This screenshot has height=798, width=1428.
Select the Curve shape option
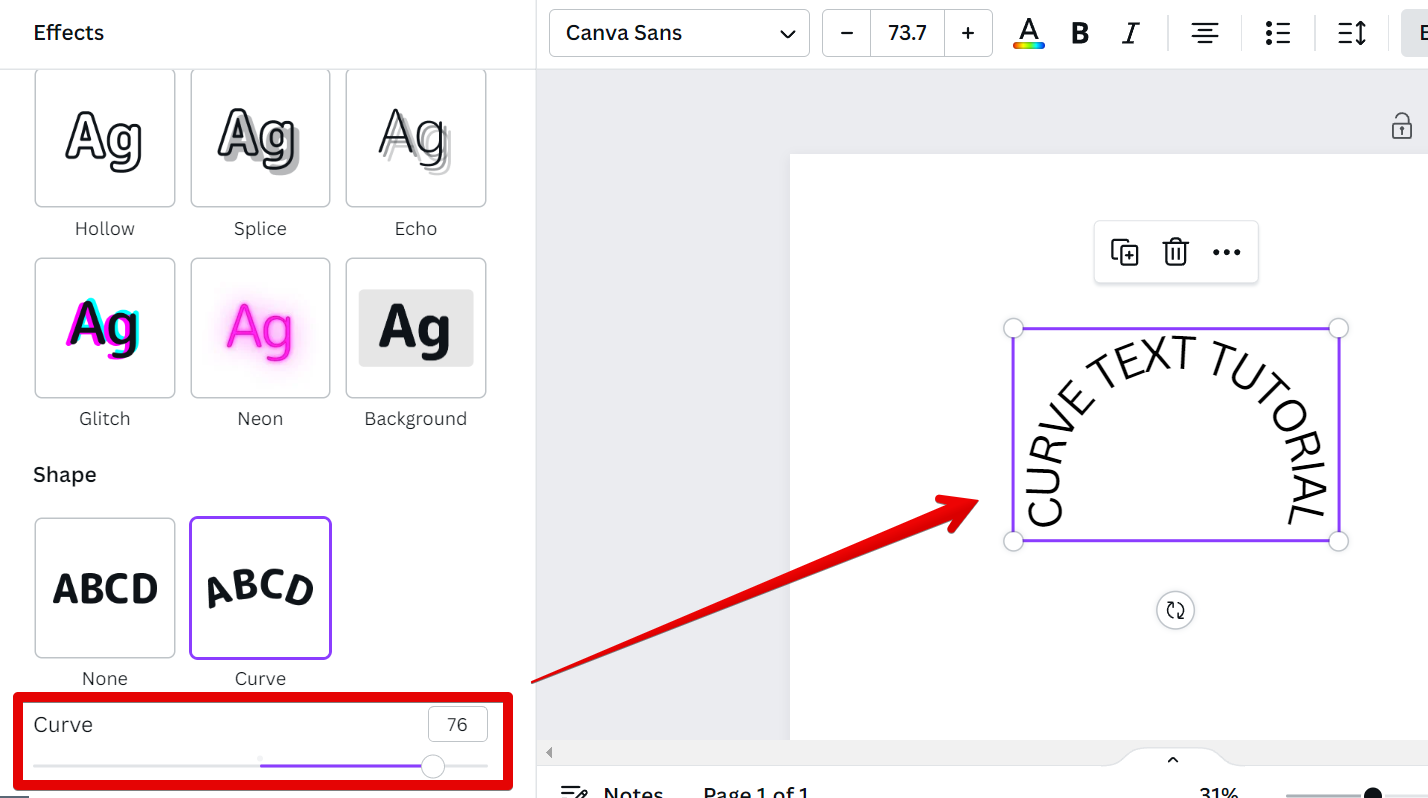pyautogui.click(x=260, y=588)
